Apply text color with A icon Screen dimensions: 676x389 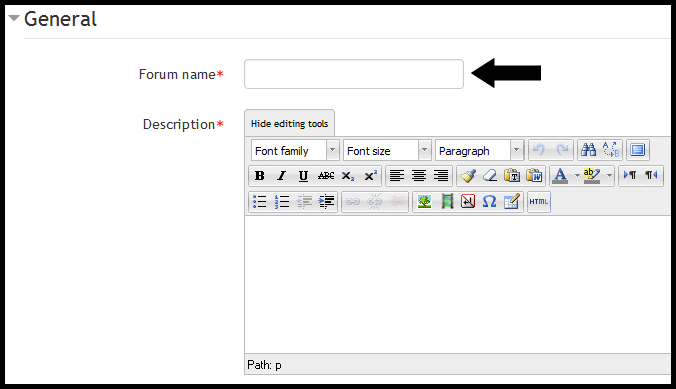coord(560,176)
